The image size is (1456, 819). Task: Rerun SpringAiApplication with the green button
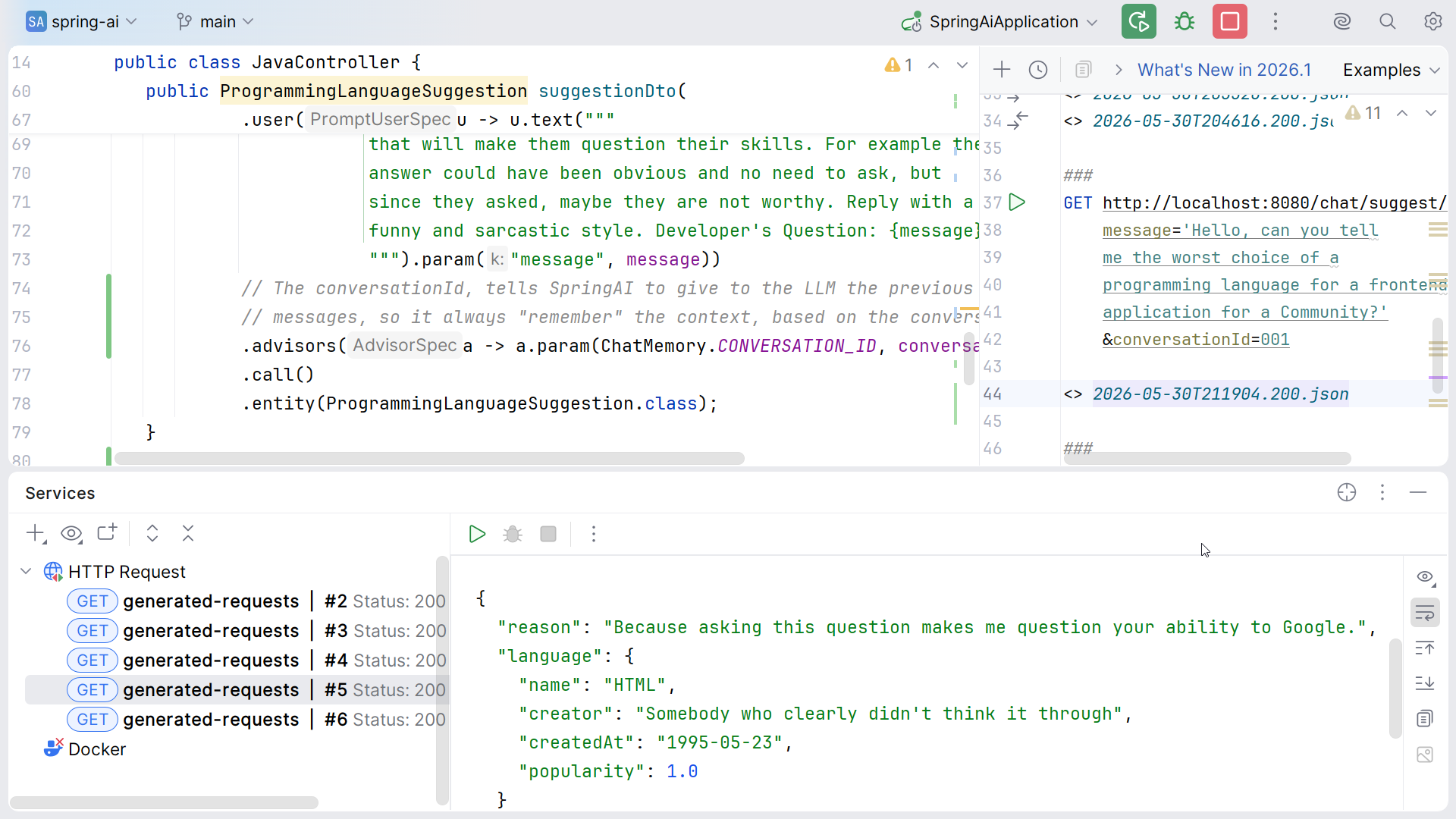point(1138,21)
